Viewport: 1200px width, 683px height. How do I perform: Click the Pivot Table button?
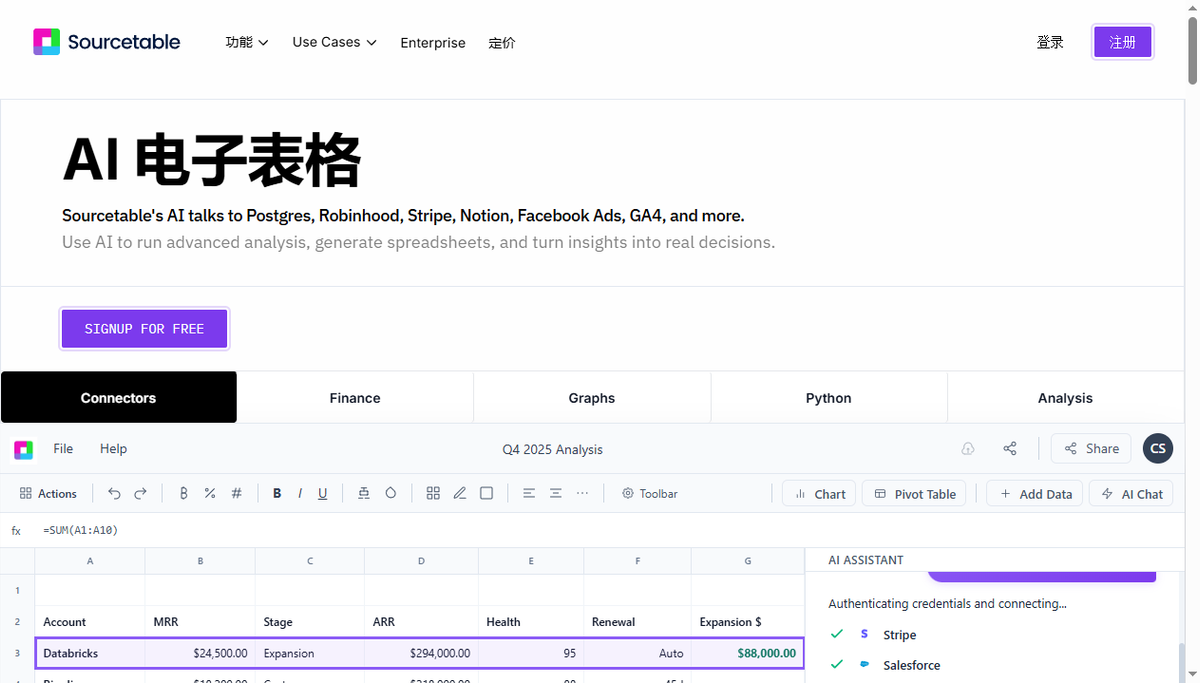915,494
